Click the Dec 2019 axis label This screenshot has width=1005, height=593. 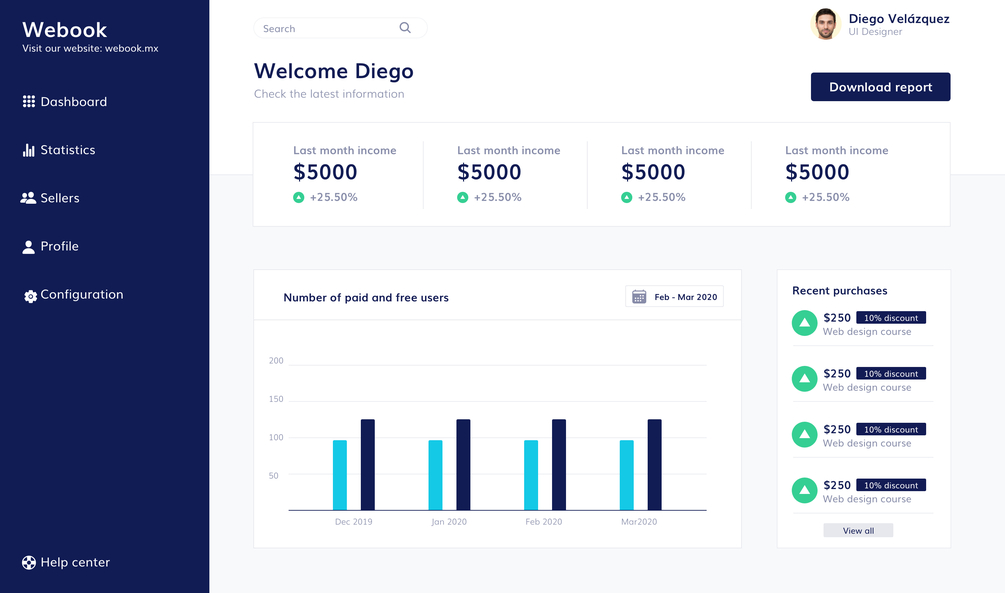click(354, 522)
